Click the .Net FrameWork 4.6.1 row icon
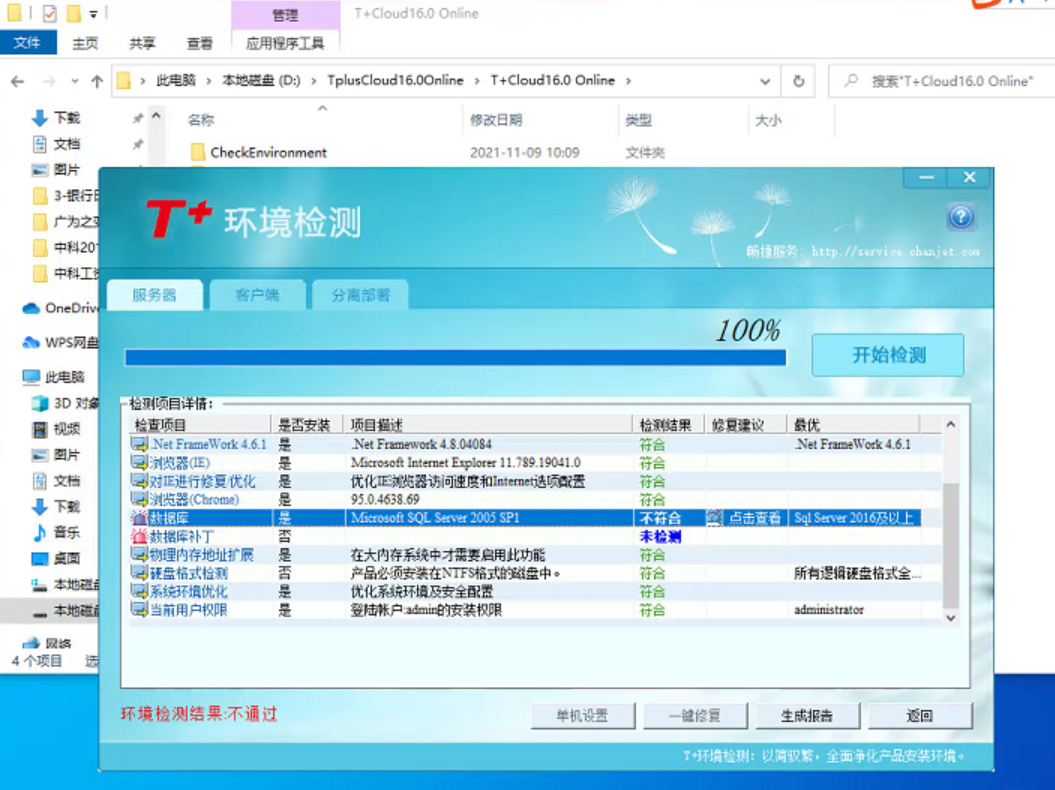 pos(139,444)
